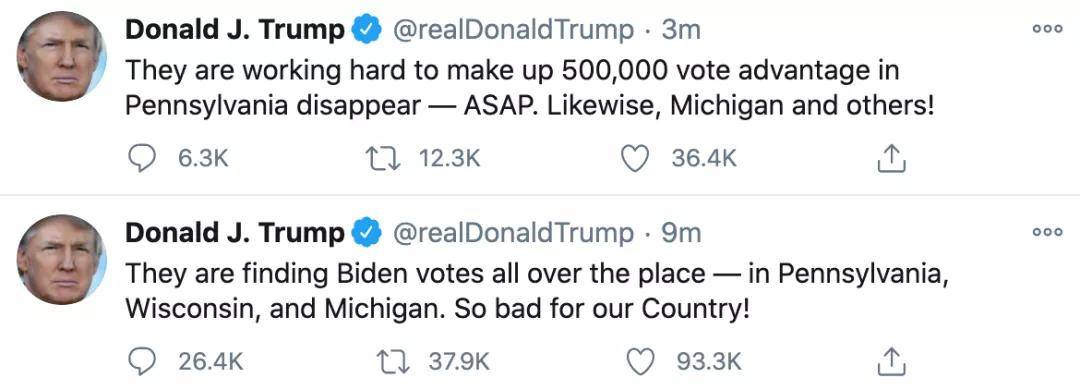Retweet the tweet with 37.9K retweets

tap(393, 362)
